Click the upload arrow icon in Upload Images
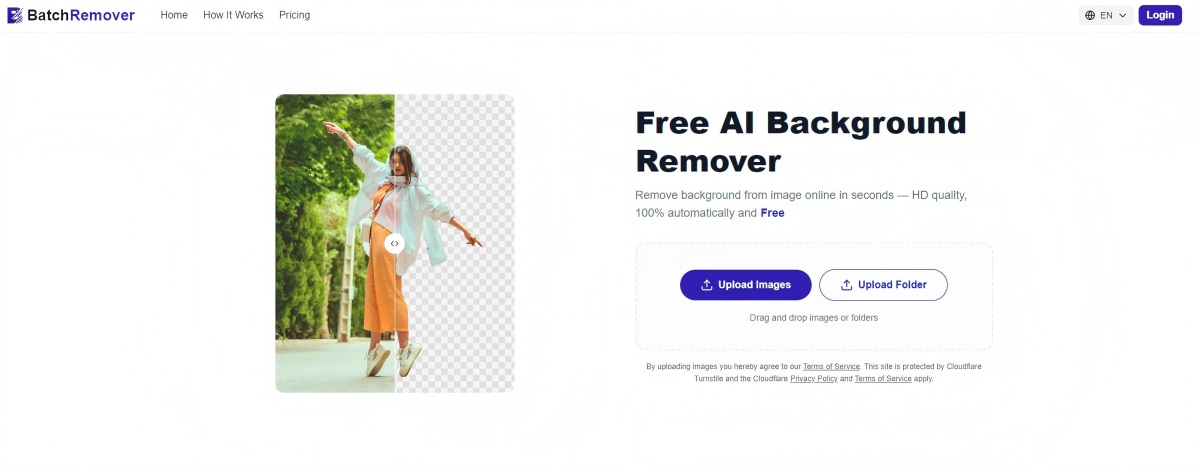The width and height of the screenshot is (1200, 470). pos(707,285)
